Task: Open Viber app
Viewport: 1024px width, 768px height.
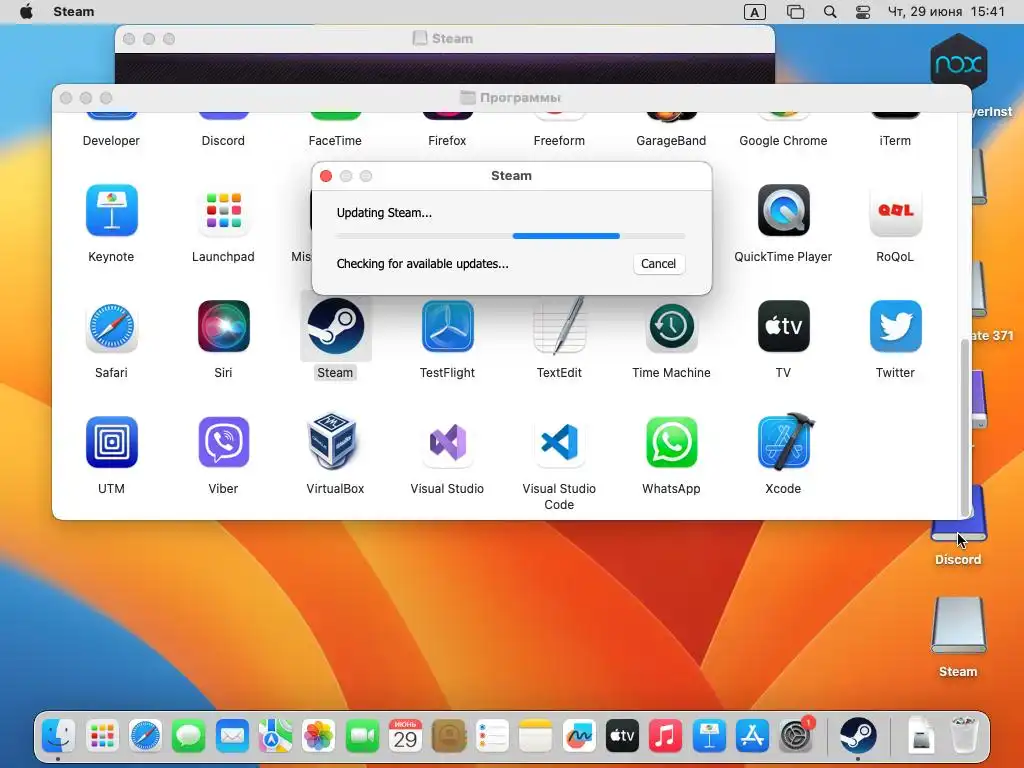Action: [223, 442]
